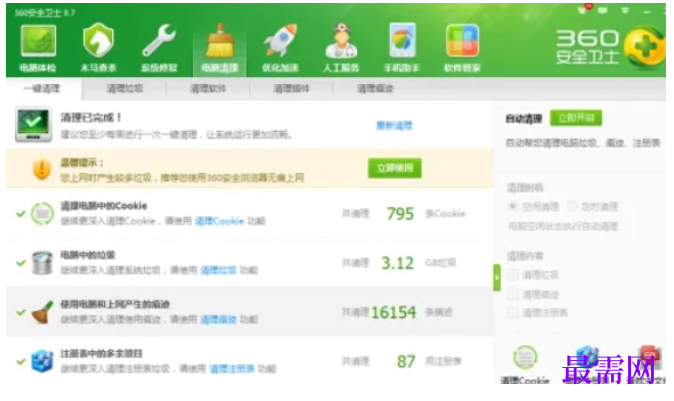Open the 清理注册表 link in registry row
This screenshot has width=674, height=401.
tap(232, 369)
